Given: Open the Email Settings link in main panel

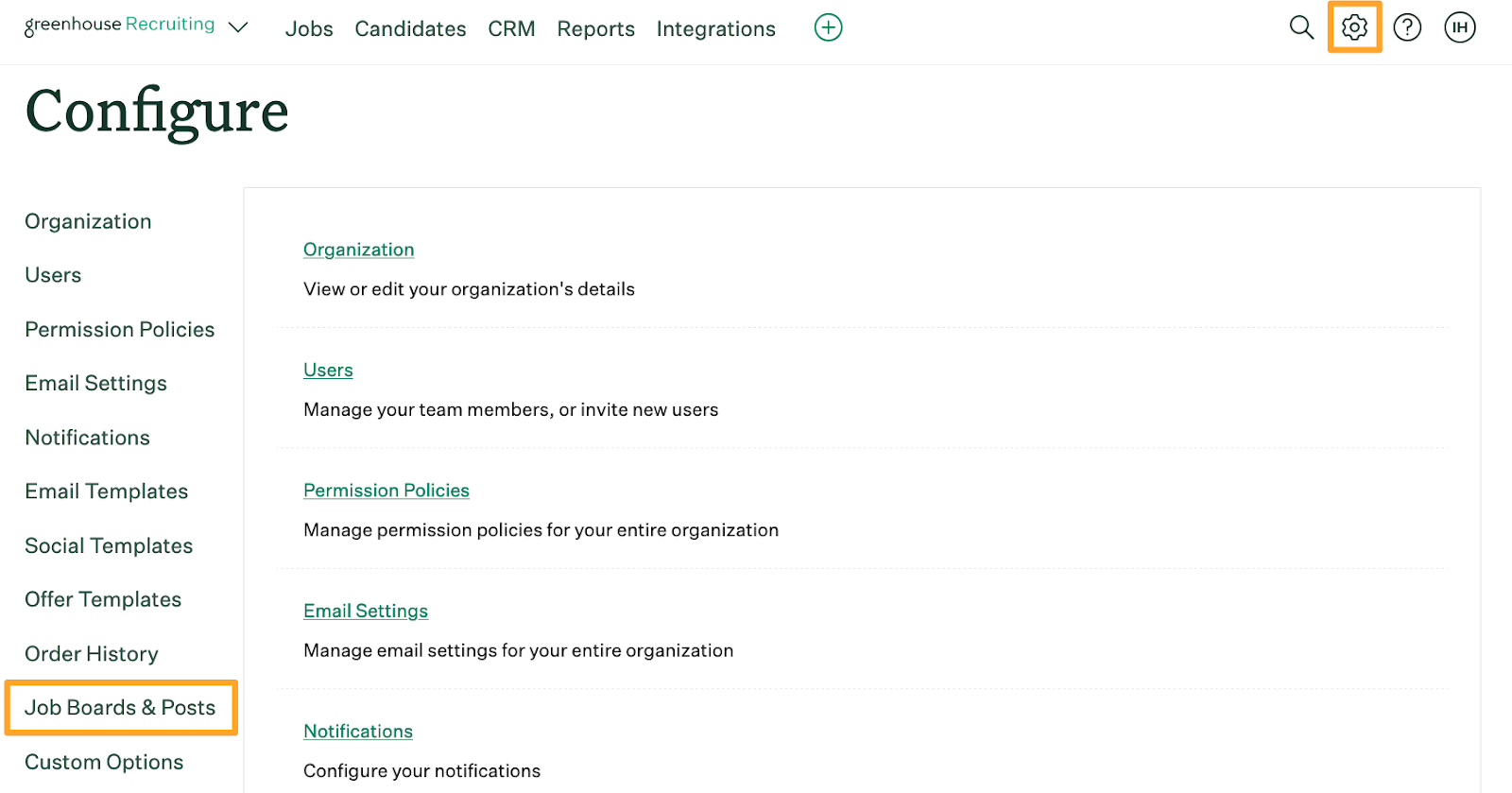Looking at the screenshot, I should (x=365, y=611).
